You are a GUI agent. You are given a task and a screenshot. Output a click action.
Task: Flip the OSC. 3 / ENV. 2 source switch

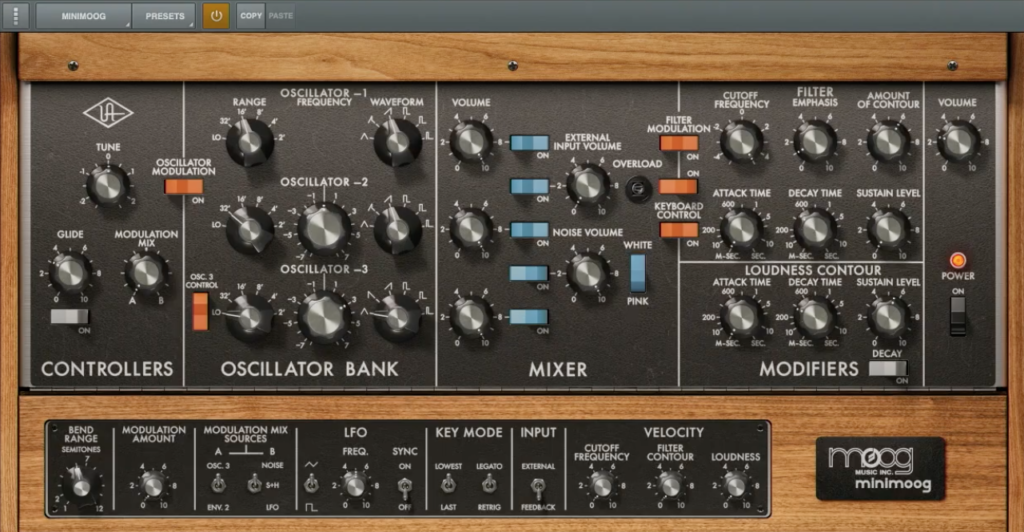pyautogui.click(x=218, y=485)
